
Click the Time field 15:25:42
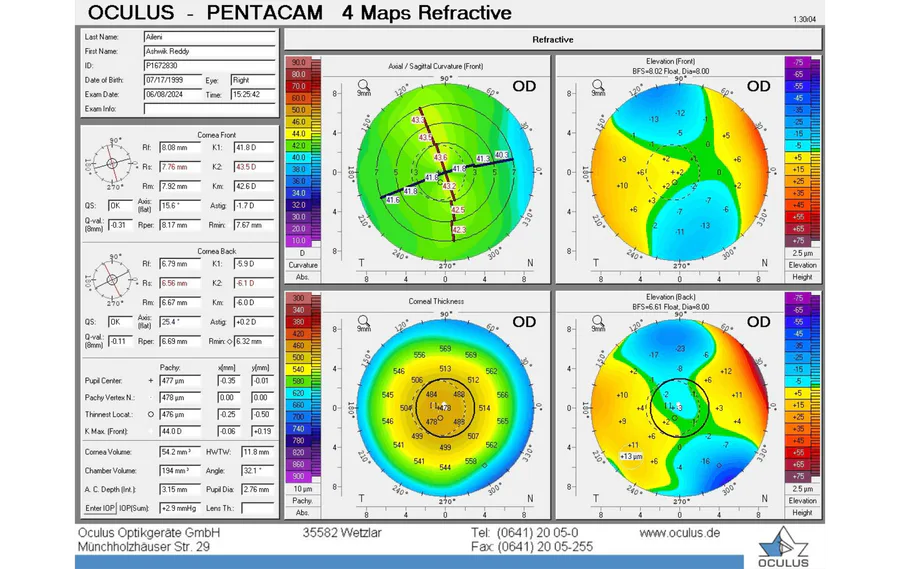click(x=253, y=94)
